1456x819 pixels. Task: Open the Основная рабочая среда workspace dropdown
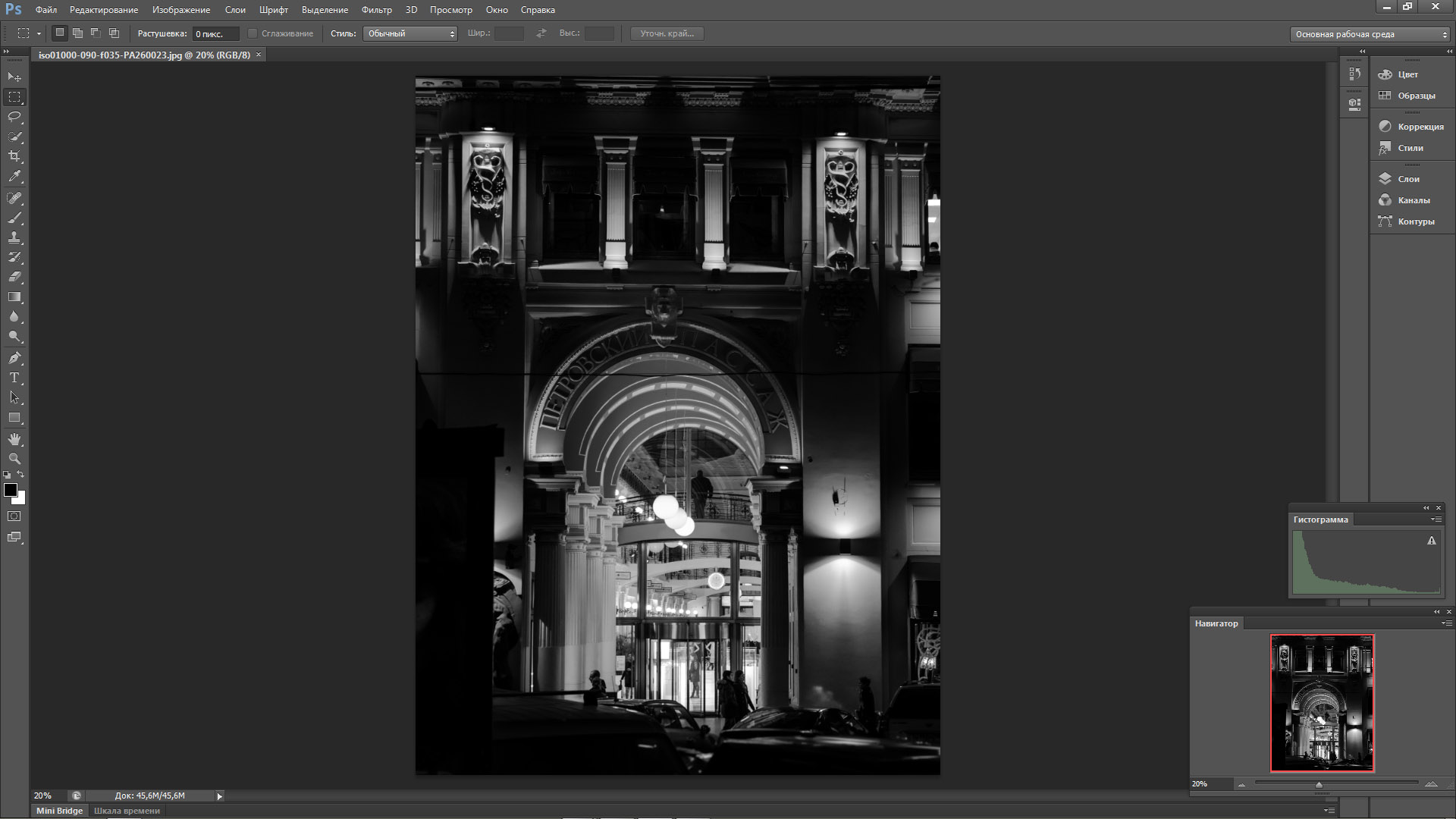tap(1370, 34)
